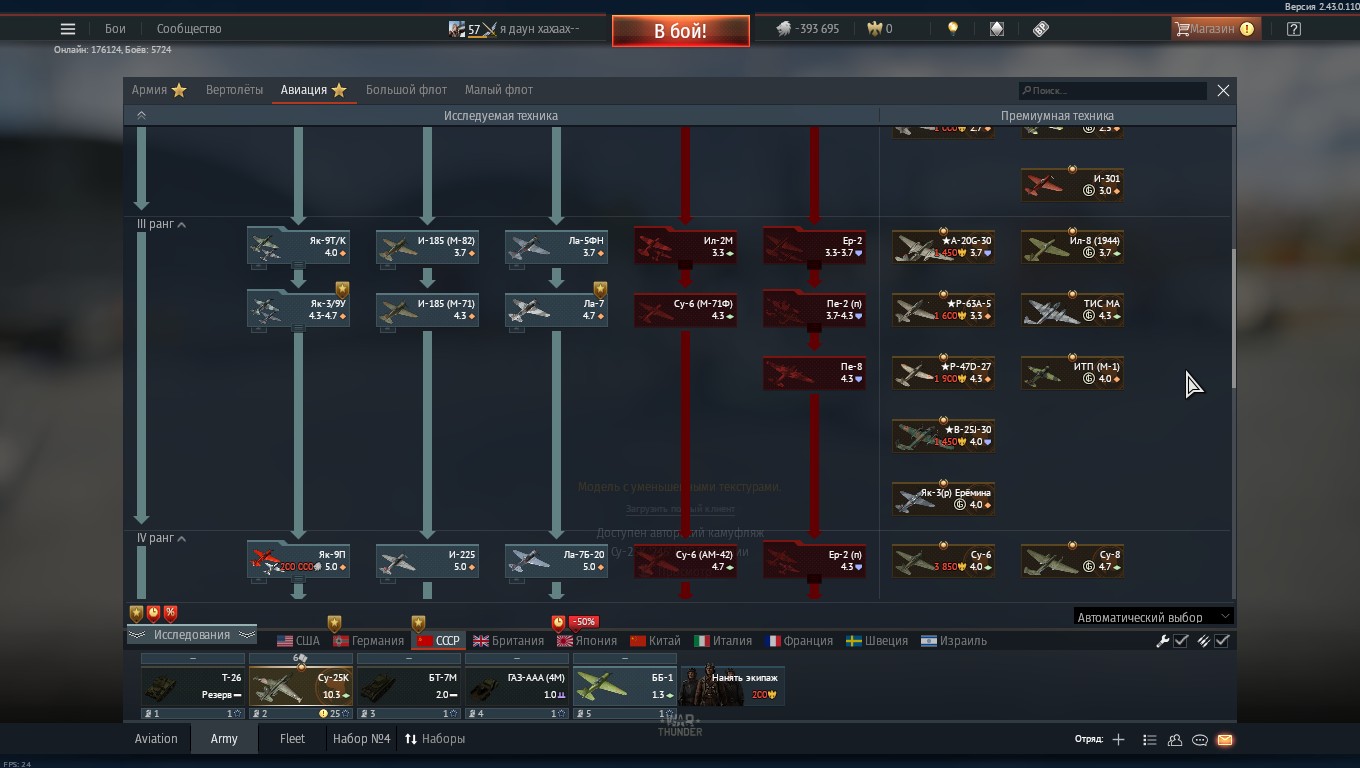This screenshot has height=768, width=1360.
Task: Click the Silver Lions balance icon
Action: coord(784,29)
